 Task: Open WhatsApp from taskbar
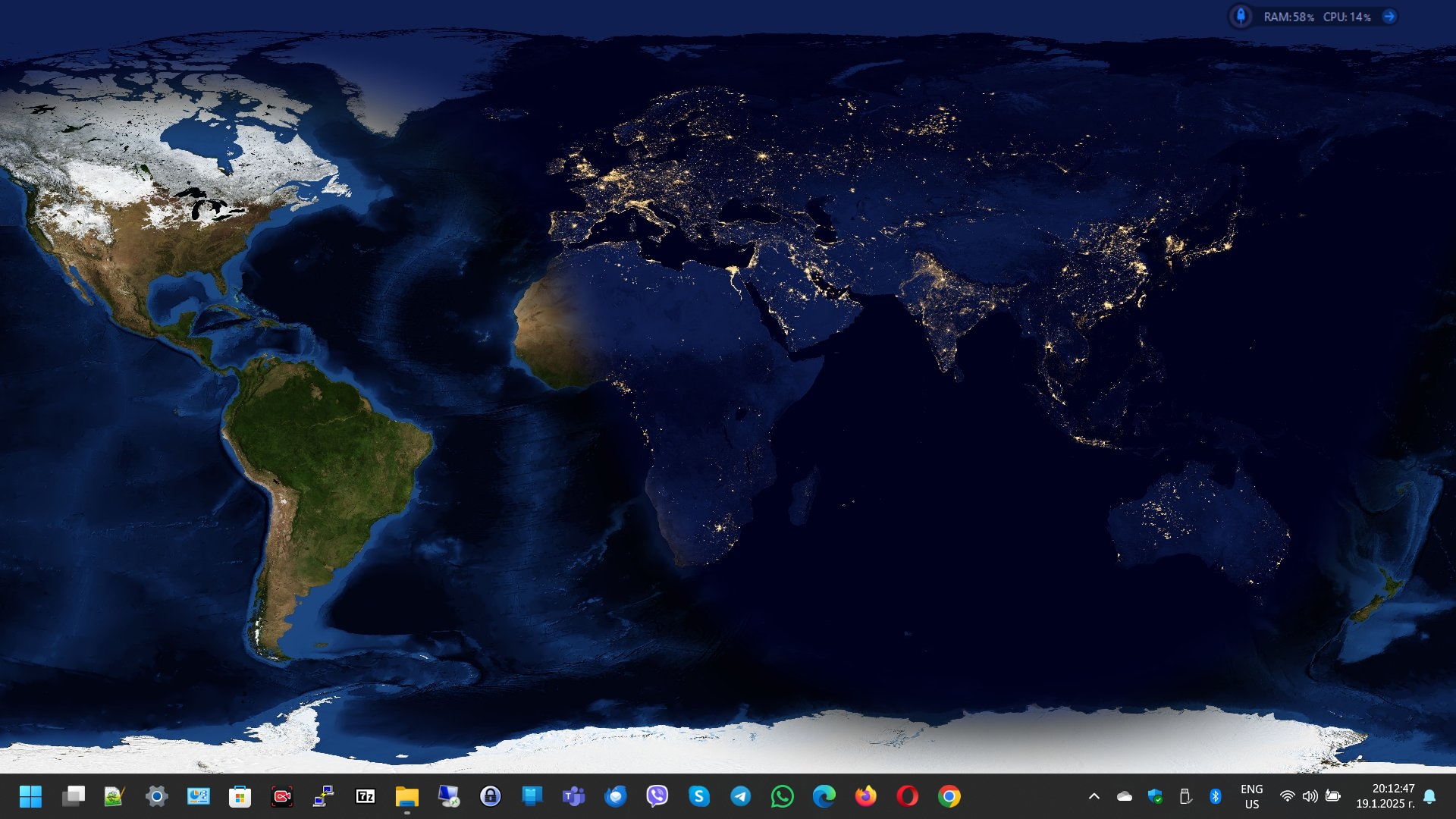point(783,796)
